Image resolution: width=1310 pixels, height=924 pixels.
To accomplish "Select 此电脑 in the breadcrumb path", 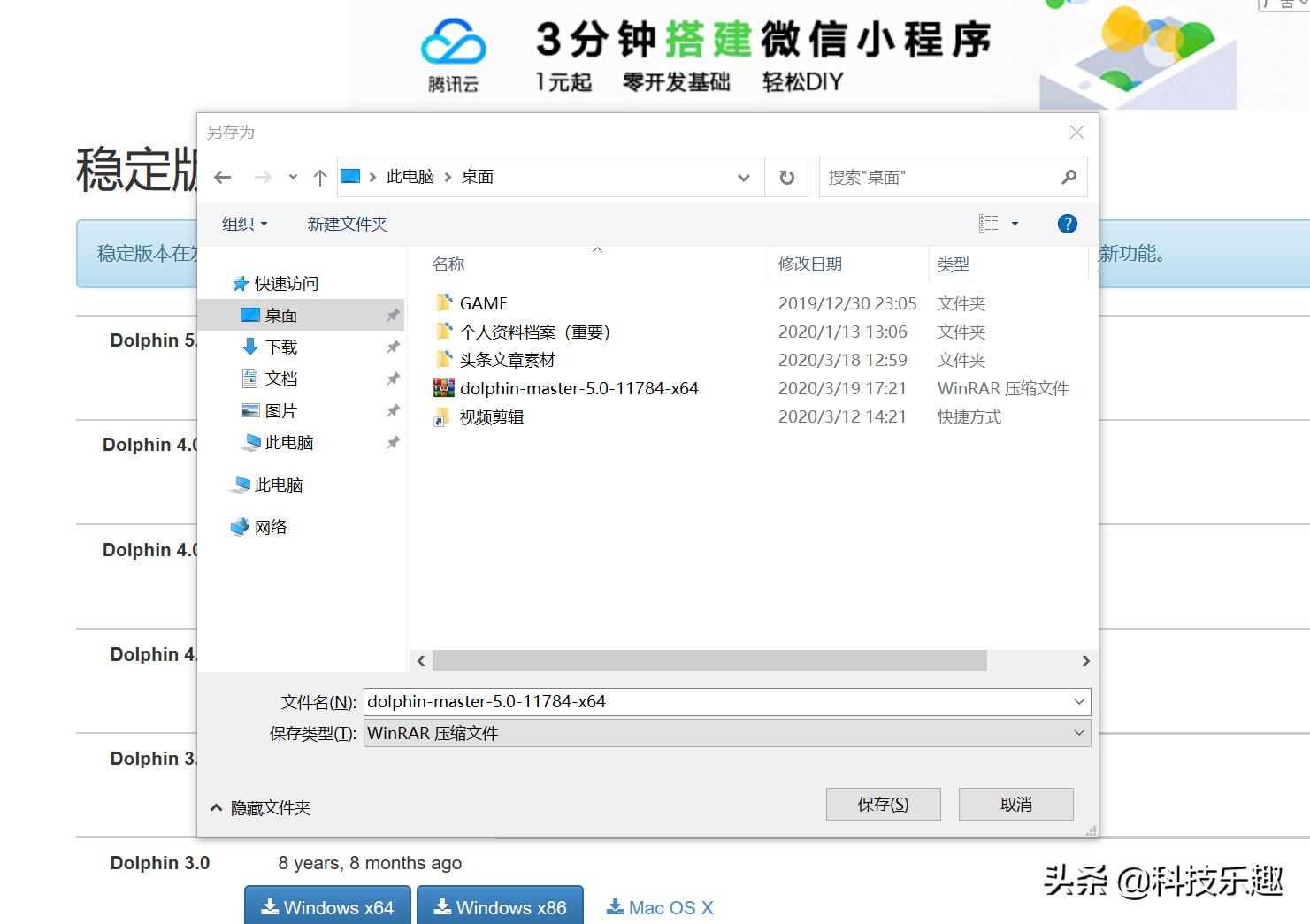I will 410,177.
